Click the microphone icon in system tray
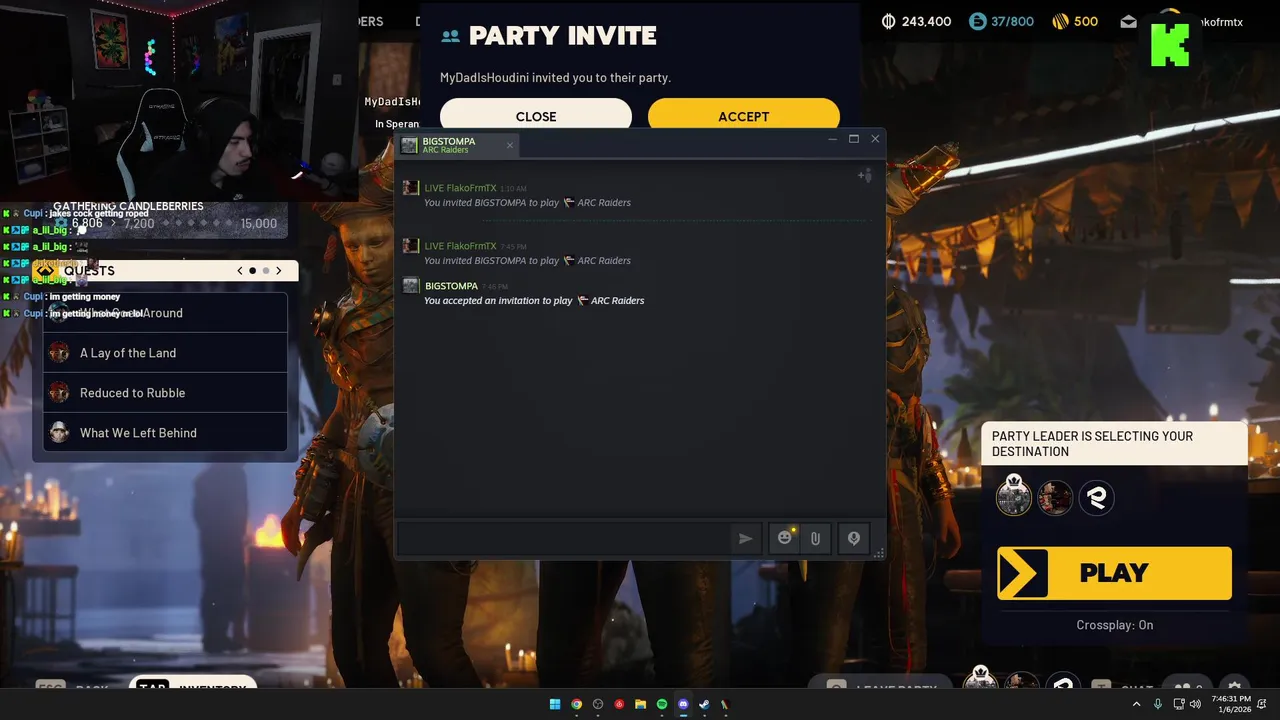 [x=1158, y=704]
